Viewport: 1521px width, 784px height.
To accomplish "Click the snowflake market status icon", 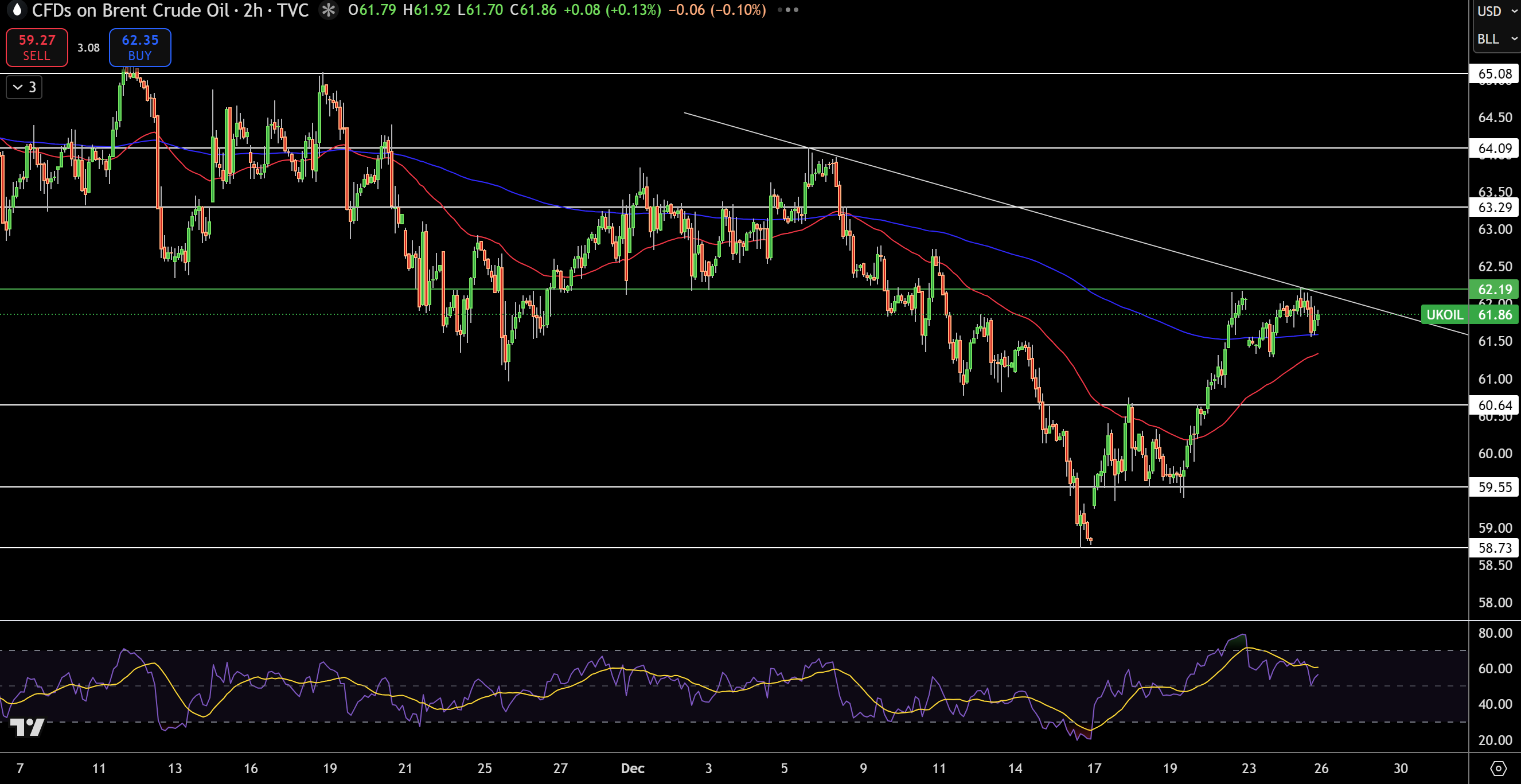I will point(329,10).
